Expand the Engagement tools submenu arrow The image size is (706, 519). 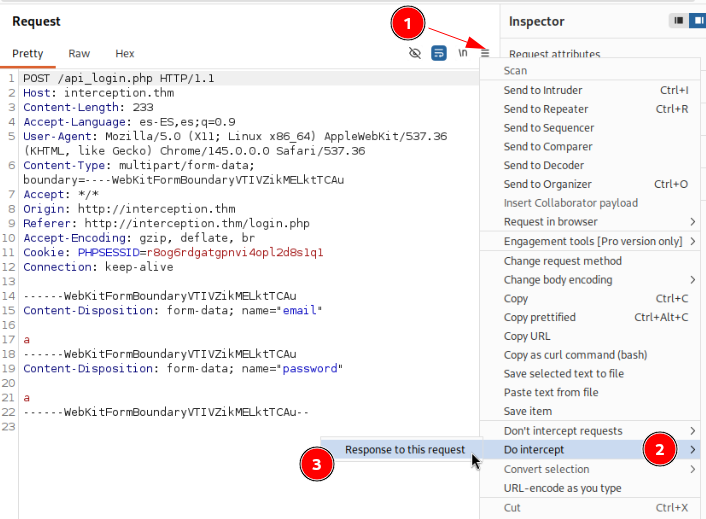point(692,241)
